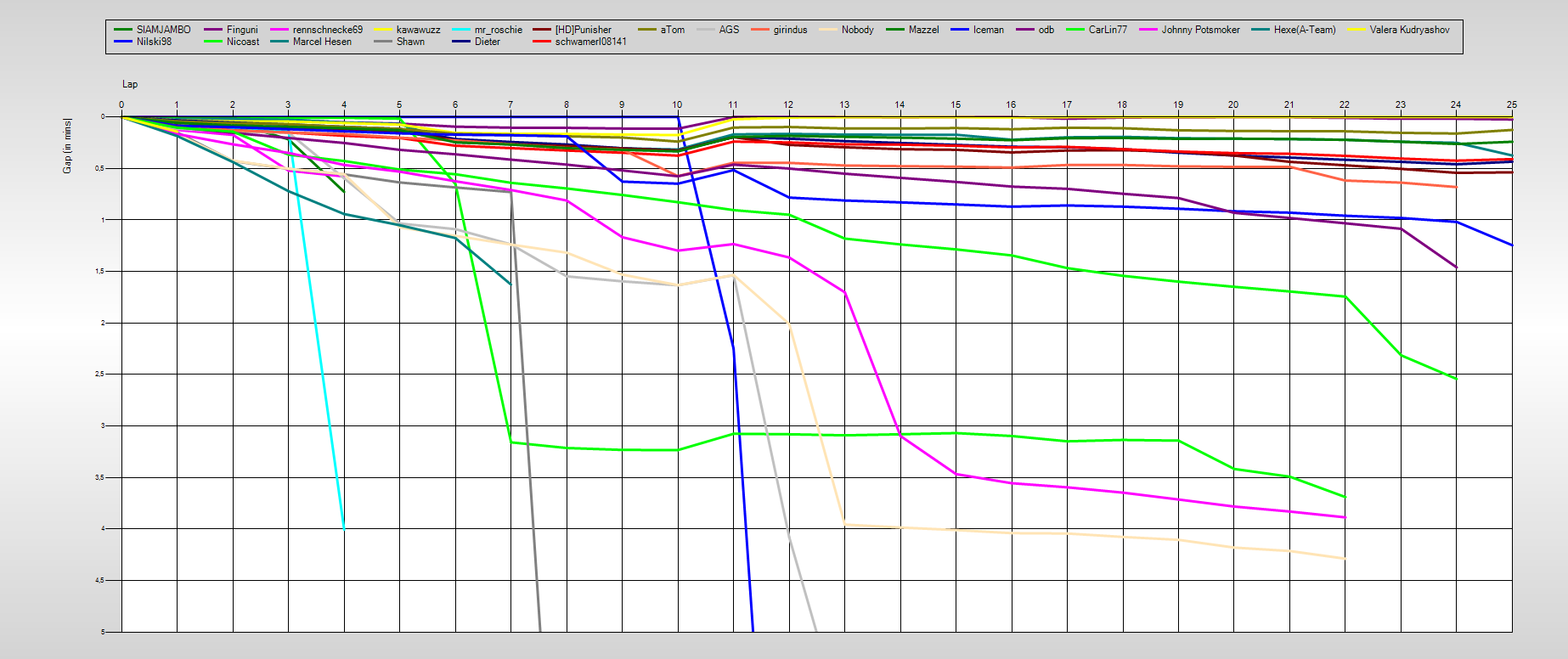
Task: Click the odb legend entry
Action: (1046, 30)
